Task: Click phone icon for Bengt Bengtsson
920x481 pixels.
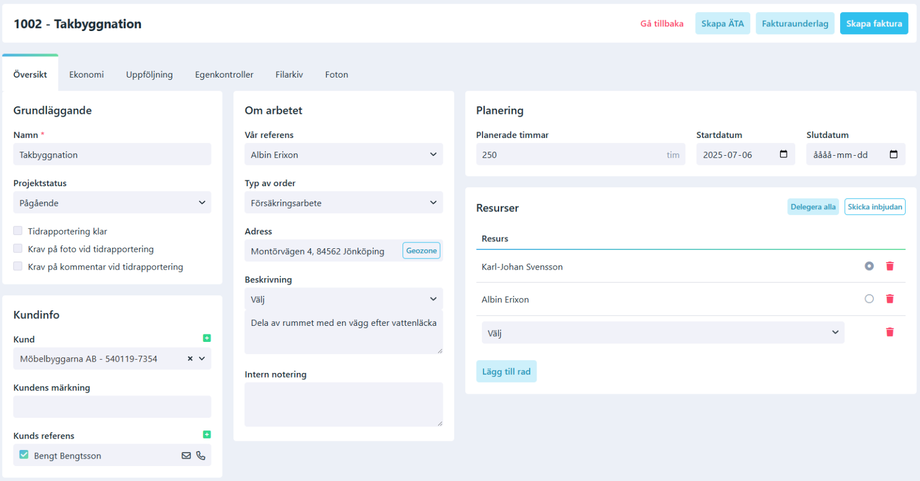Action: (201, 456)
